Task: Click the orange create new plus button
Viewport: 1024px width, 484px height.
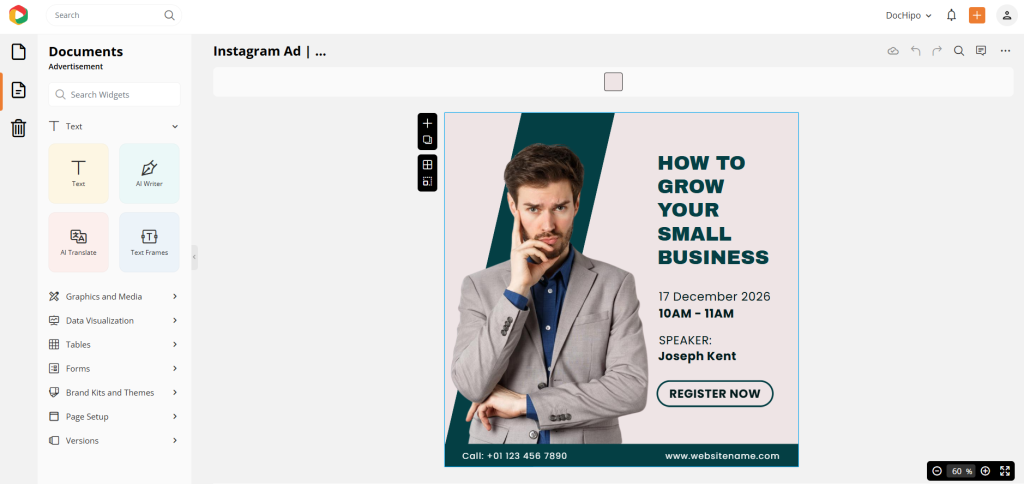Action: (977, 15)
